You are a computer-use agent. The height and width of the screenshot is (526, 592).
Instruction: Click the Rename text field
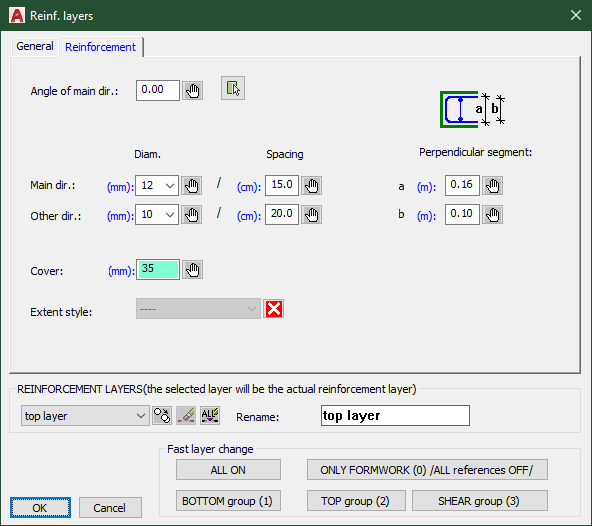coord(395,416)
